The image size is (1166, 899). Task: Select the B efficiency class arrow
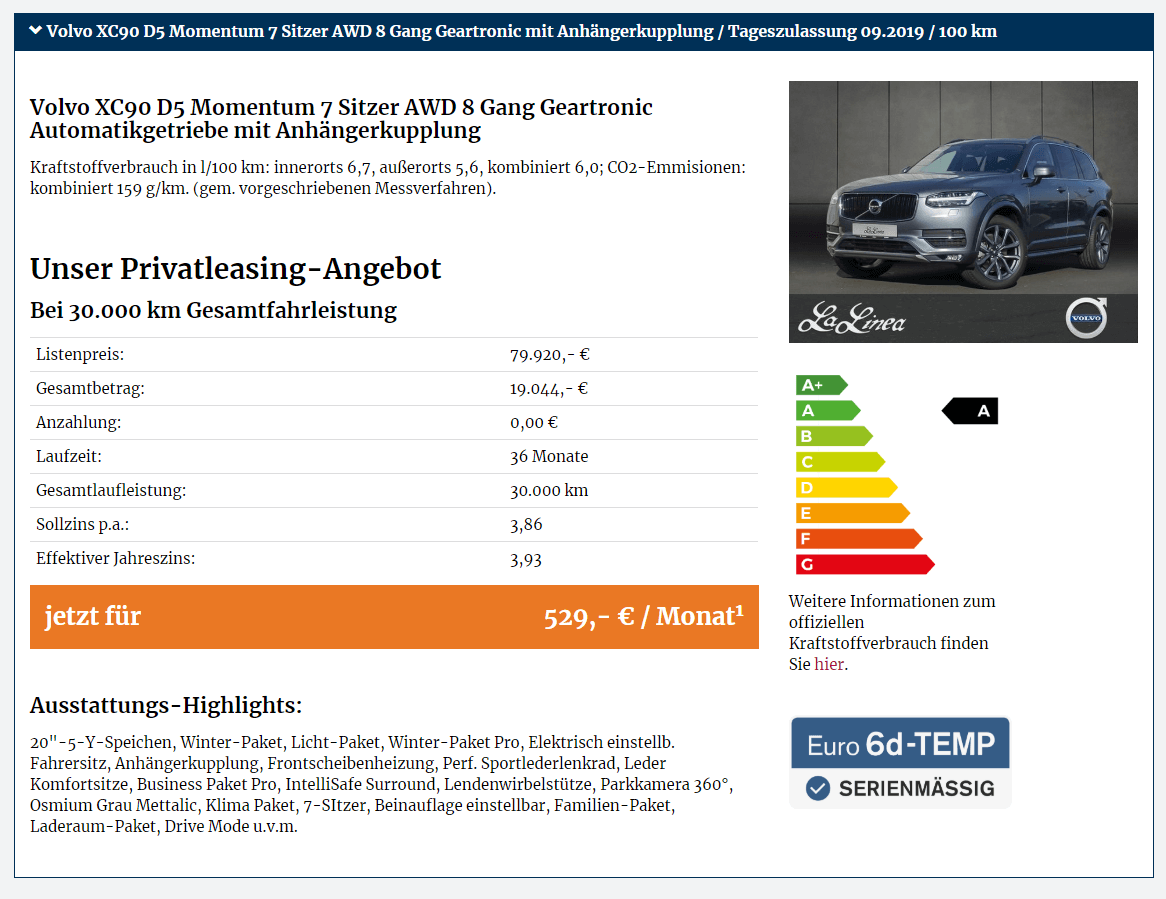point(834,436)
